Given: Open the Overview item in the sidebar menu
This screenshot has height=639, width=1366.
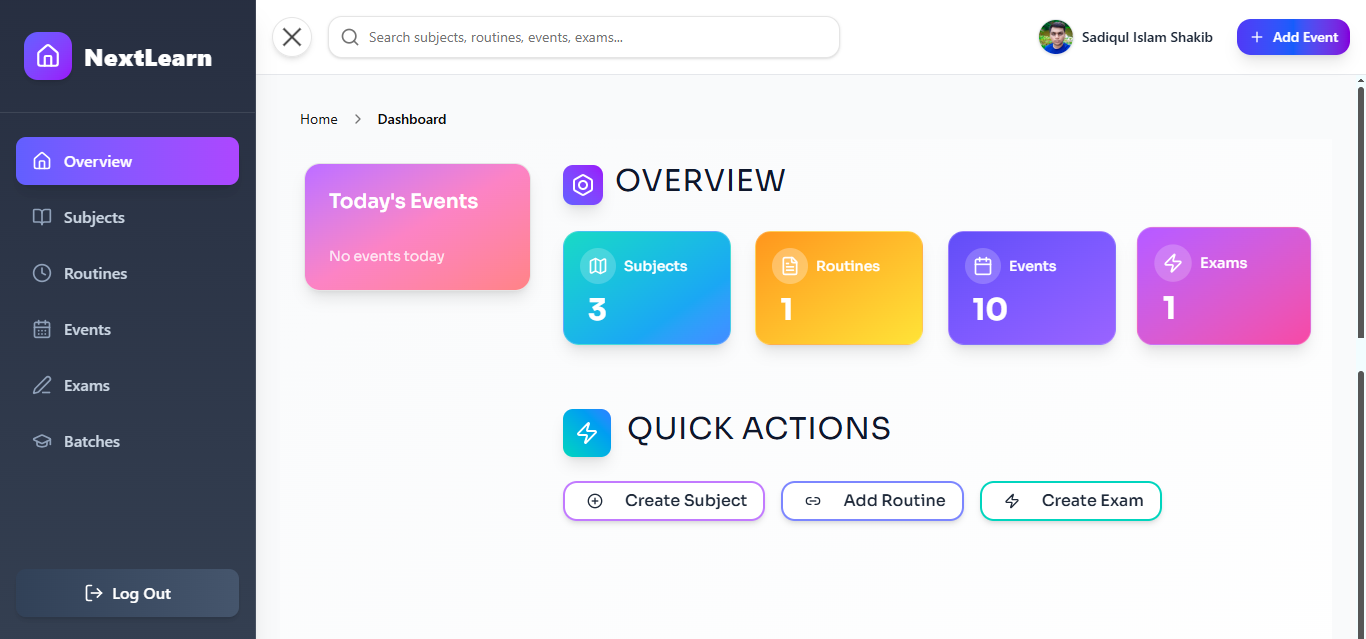Looking at the screenshot, I should pyautogui.click(x=127, y=161).
